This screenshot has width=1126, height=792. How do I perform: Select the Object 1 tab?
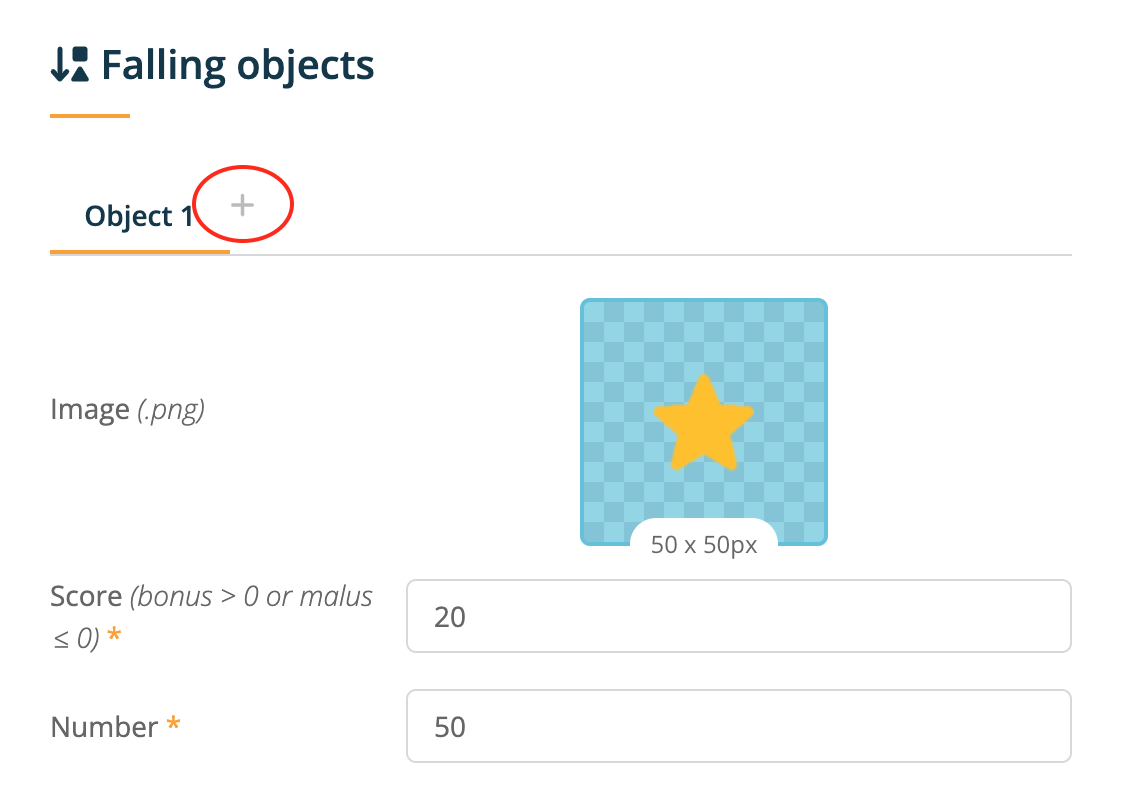tap(139, 216)
